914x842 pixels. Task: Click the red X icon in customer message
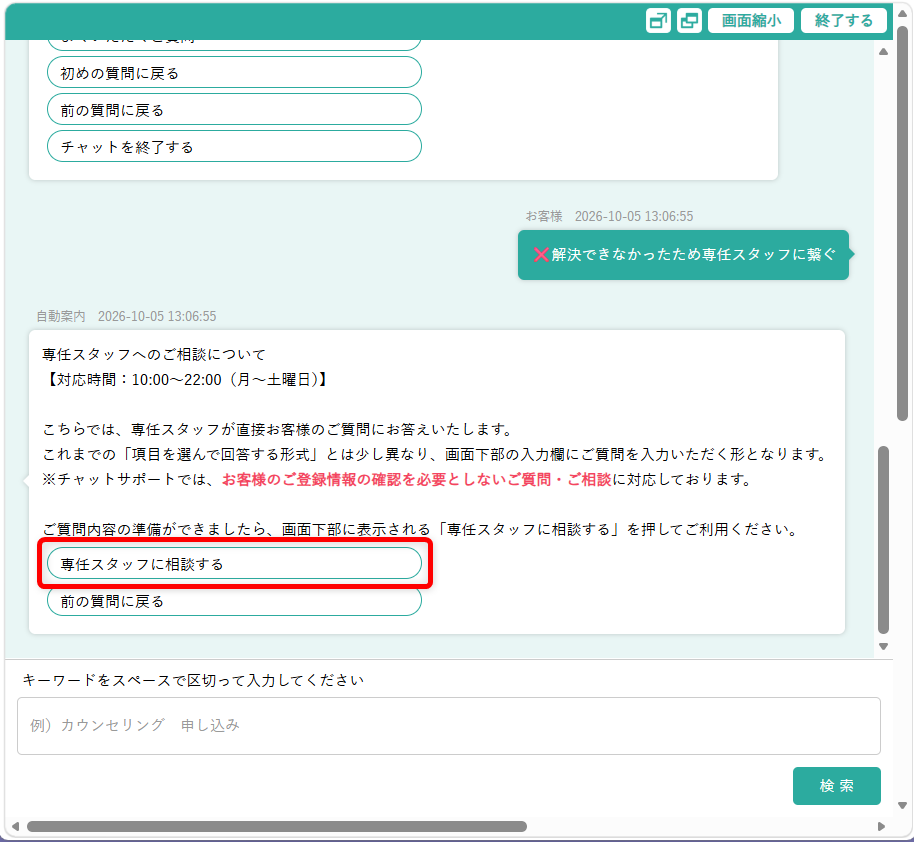541,254
